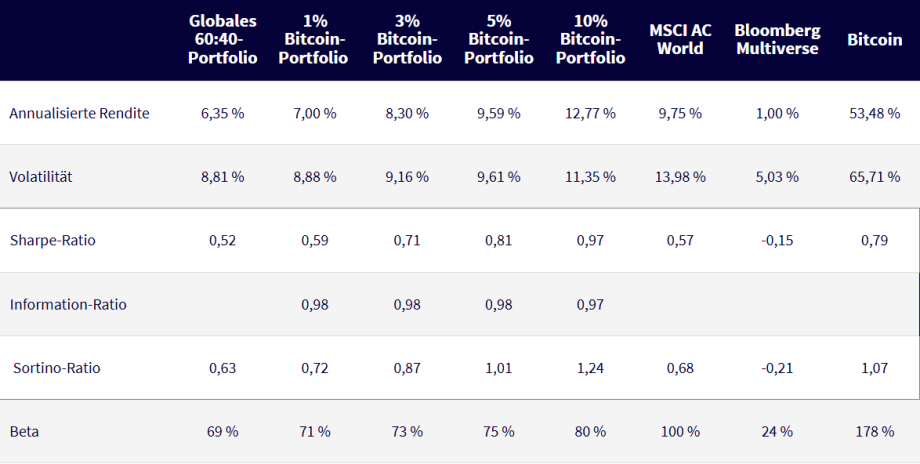Viewport: 920px width, 464px height.
Task: Select the Information-Ratio row label
Action: (68, 304)
